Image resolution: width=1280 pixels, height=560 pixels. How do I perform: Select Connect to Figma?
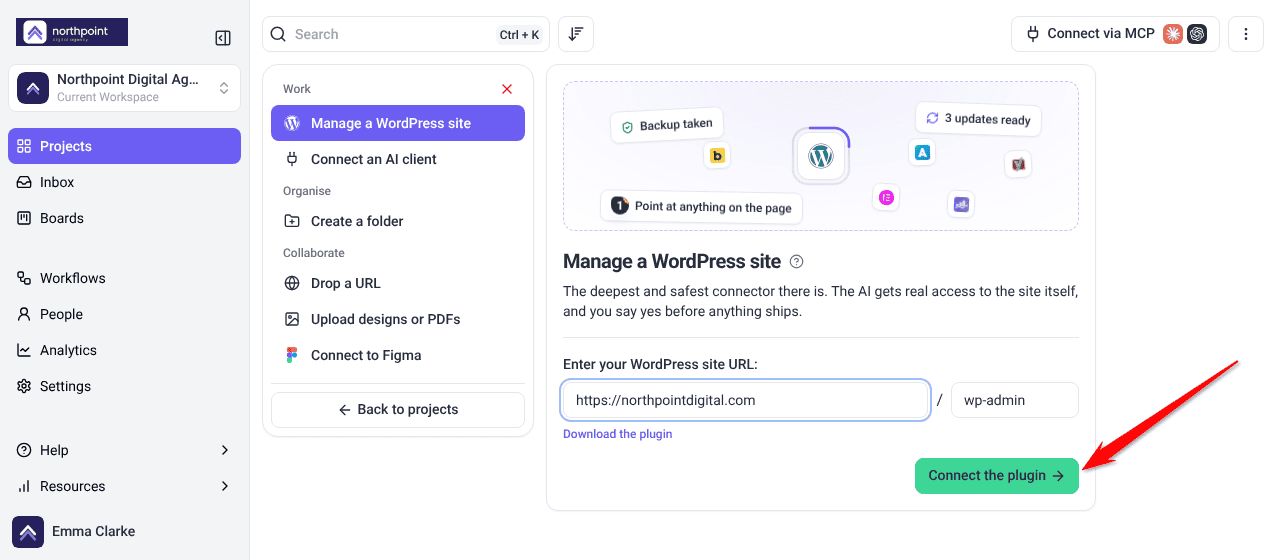point(398,355)
